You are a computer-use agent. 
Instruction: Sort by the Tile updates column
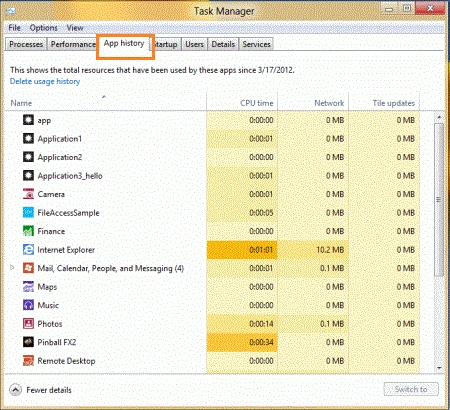tap(384, 103)
